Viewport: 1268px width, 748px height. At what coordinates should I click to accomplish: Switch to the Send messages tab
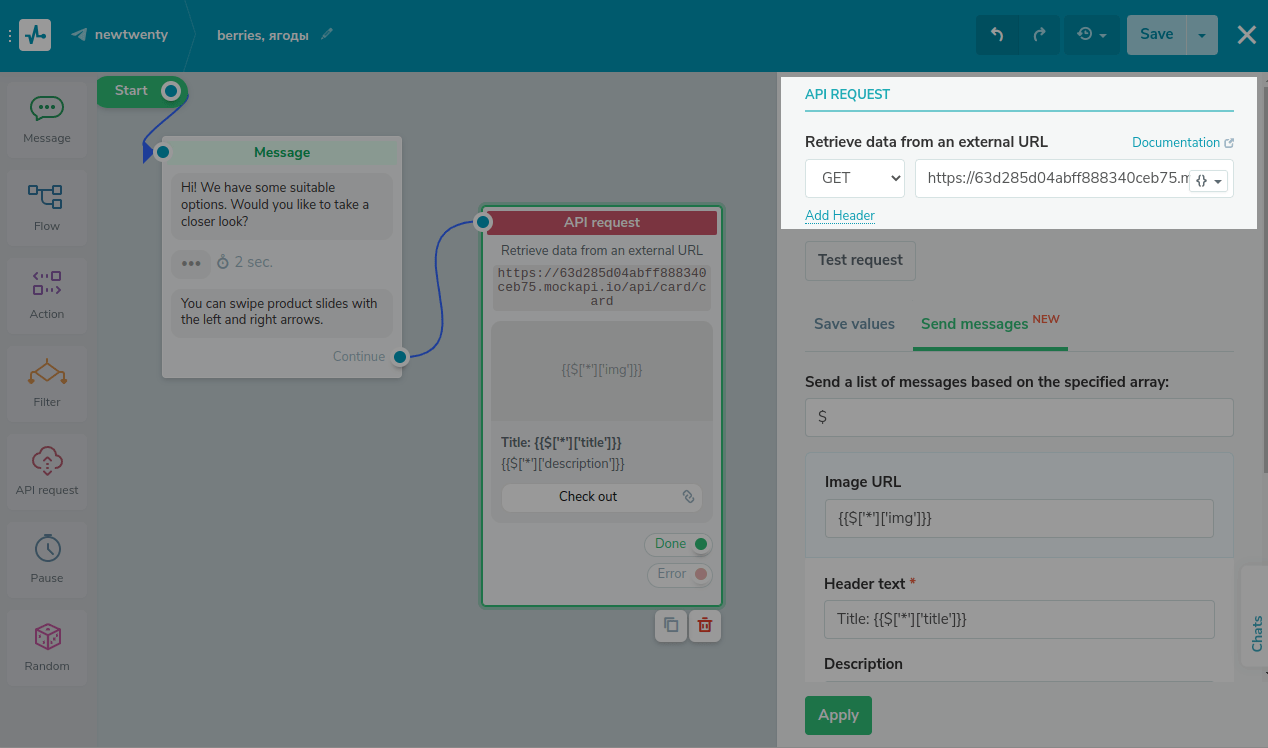click(x=990, y=323)
